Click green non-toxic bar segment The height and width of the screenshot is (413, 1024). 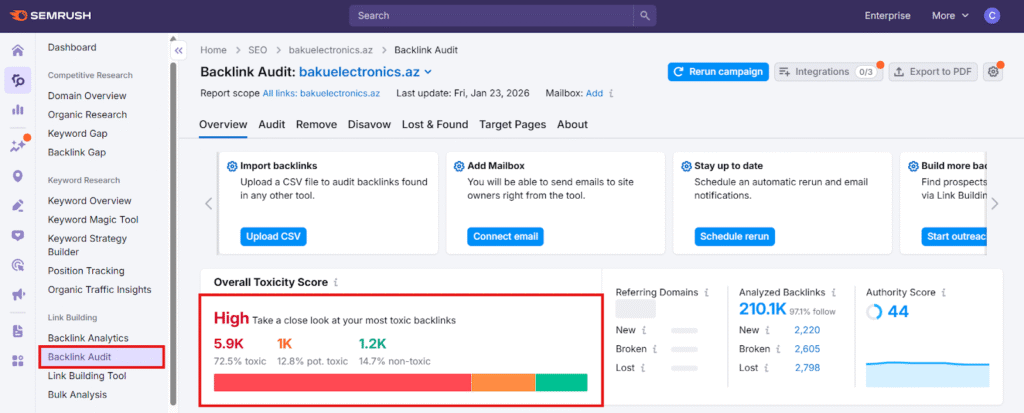click(x=562, y=382)
